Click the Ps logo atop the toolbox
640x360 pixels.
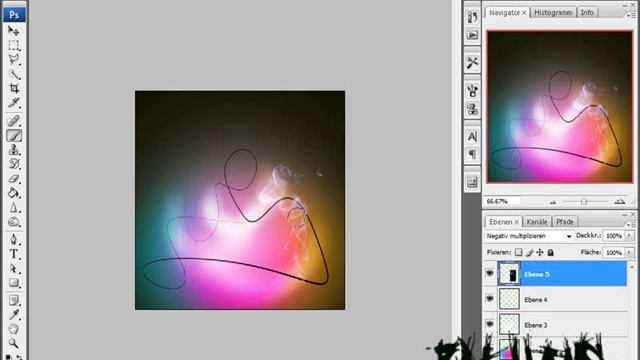click(x=14, y=15)
